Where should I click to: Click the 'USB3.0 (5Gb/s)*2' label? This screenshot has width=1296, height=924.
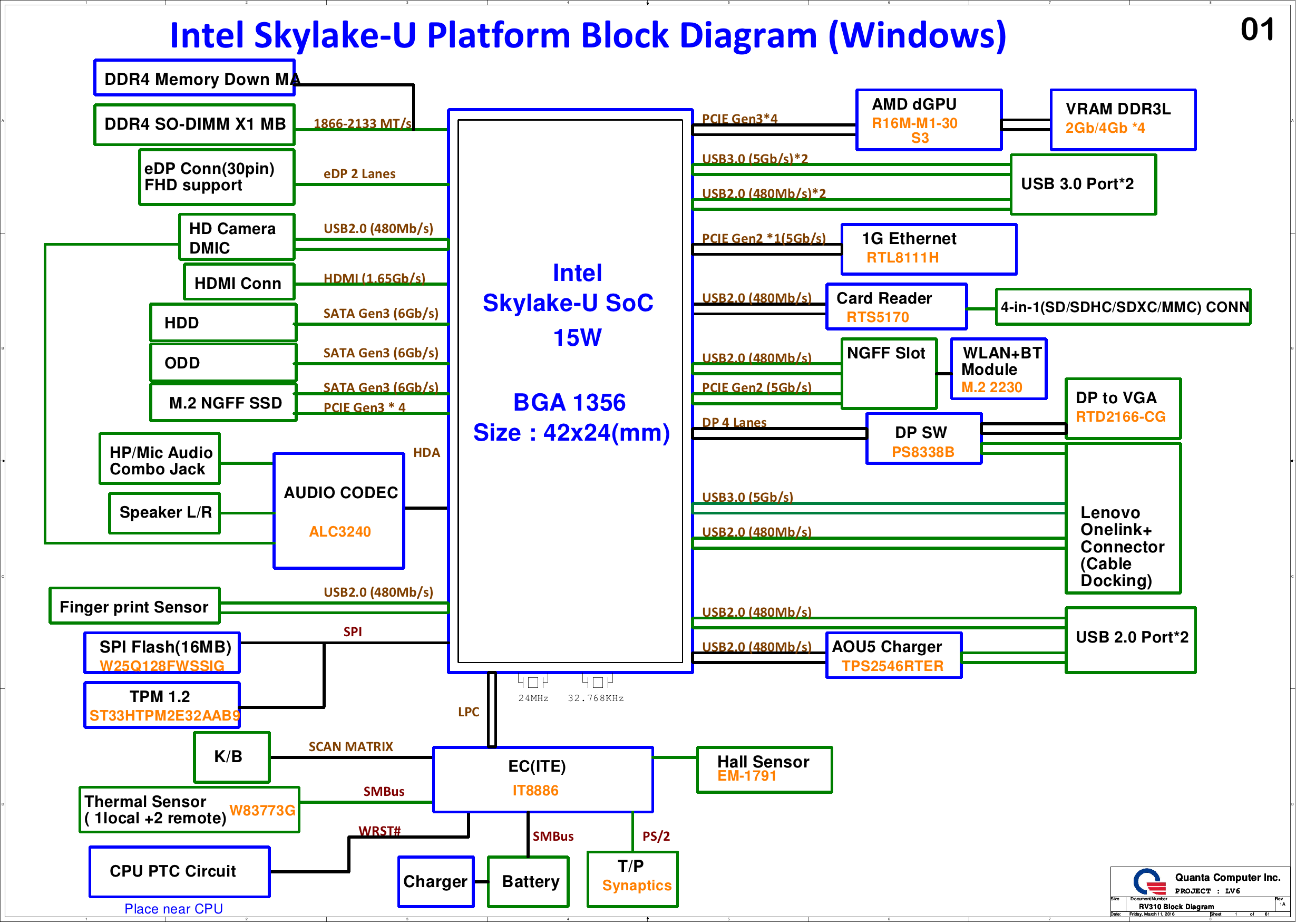click(755, 158)
